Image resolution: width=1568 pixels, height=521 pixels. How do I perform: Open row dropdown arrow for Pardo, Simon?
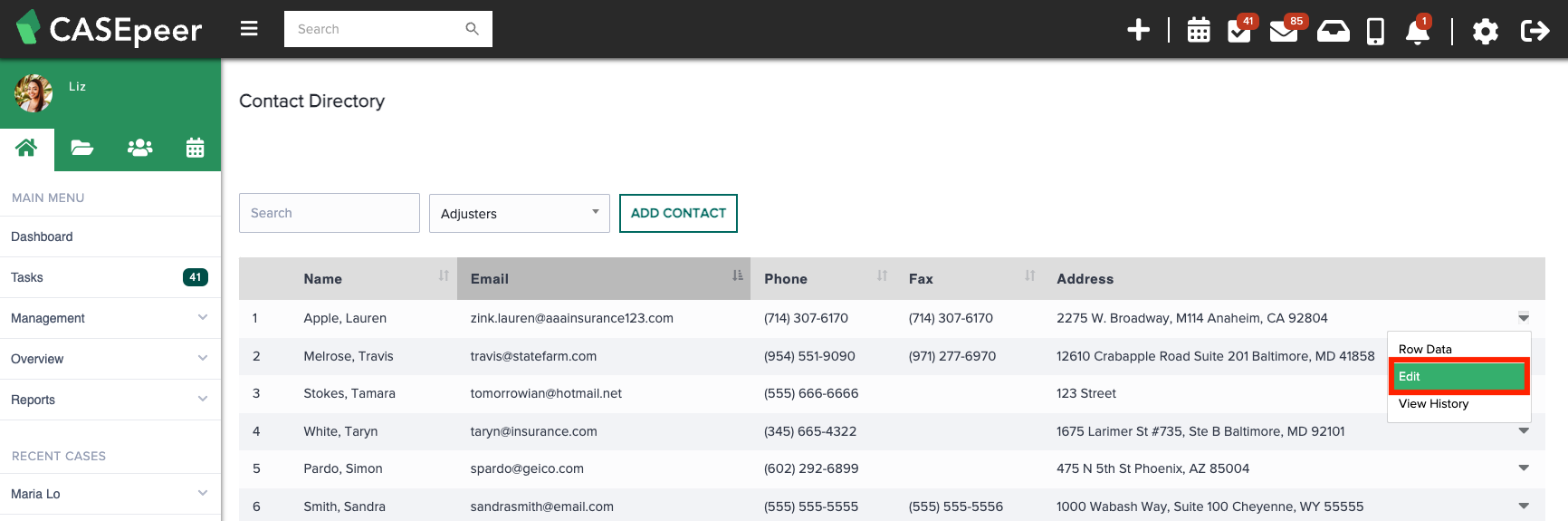point(1524,468)
